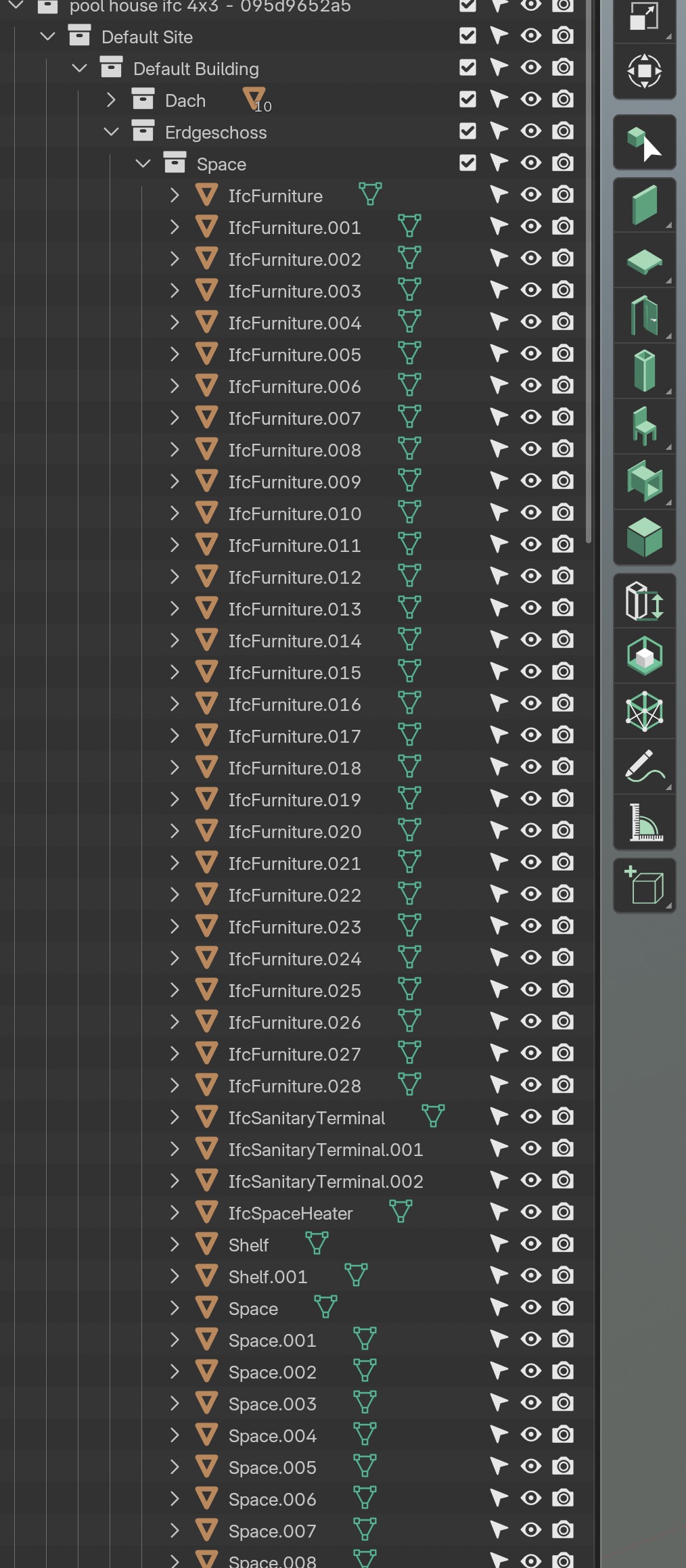Image resolution: width=686 pixels, height=1568 pixels.
Task: Click the add cube tool
Action: 643,885
